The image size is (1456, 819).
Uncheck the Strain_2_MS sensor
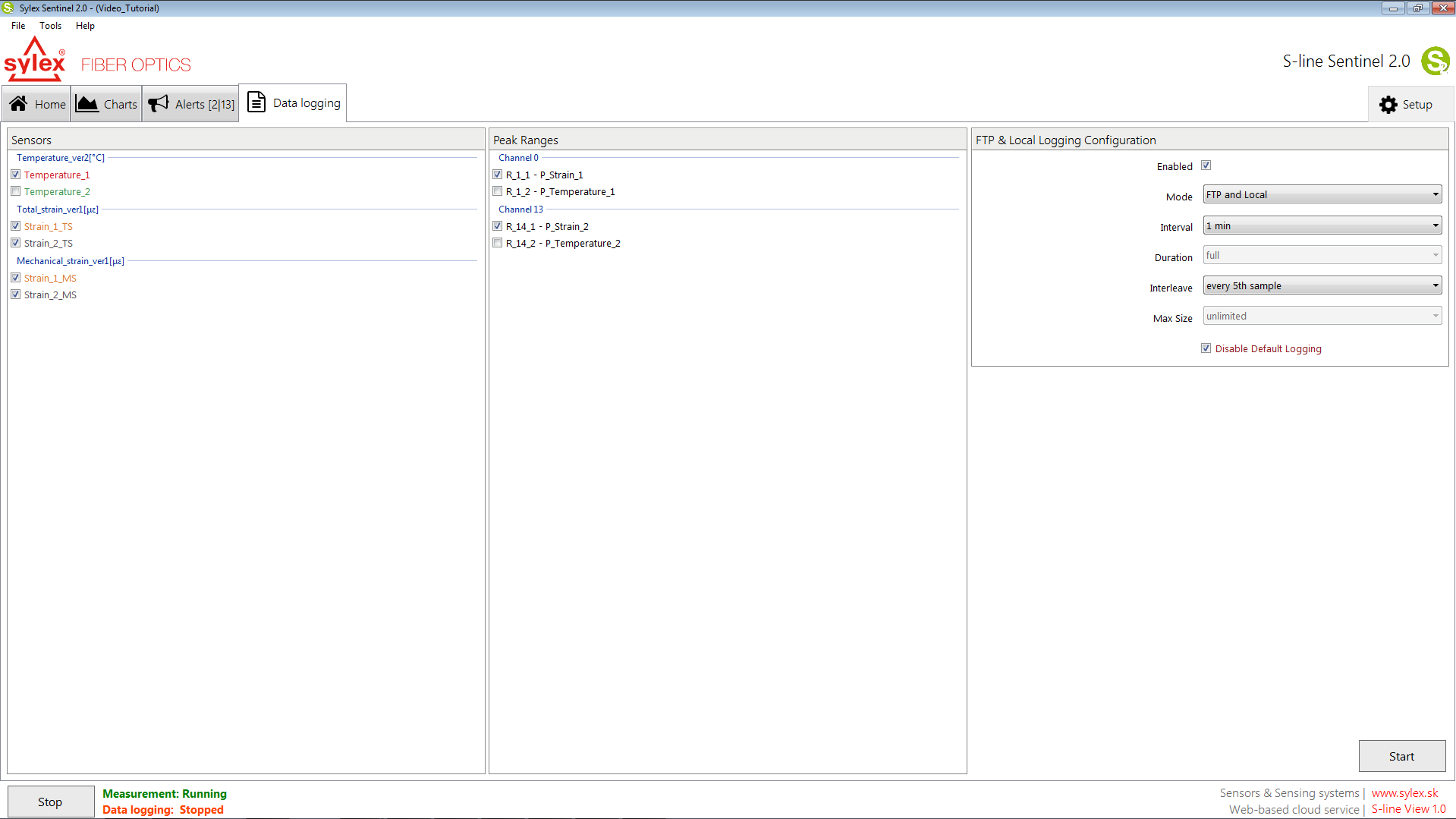point(16,295)
